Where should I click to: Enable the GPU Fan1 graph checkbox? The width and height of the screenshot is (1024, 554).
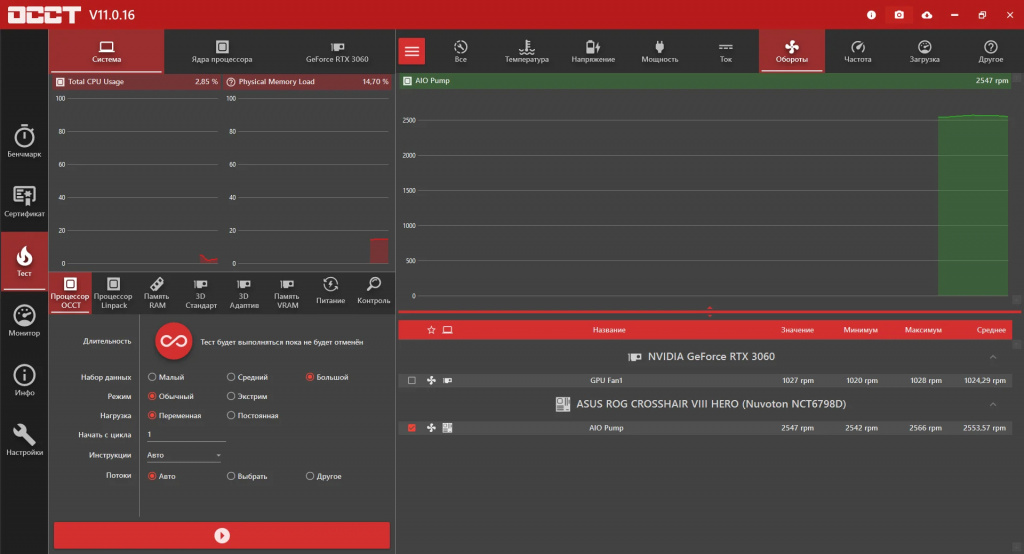[x=411, y=380]
